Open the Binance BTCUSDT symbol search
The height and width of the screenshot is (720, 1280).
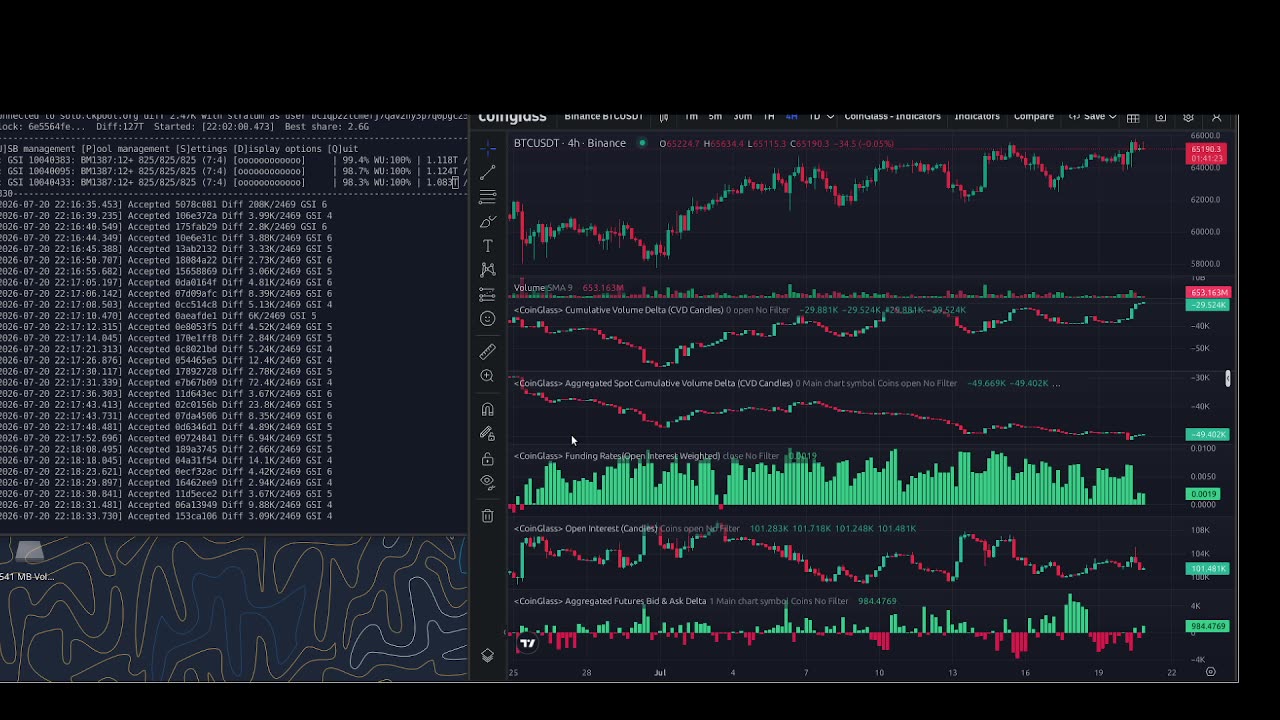tap(603, 117)
